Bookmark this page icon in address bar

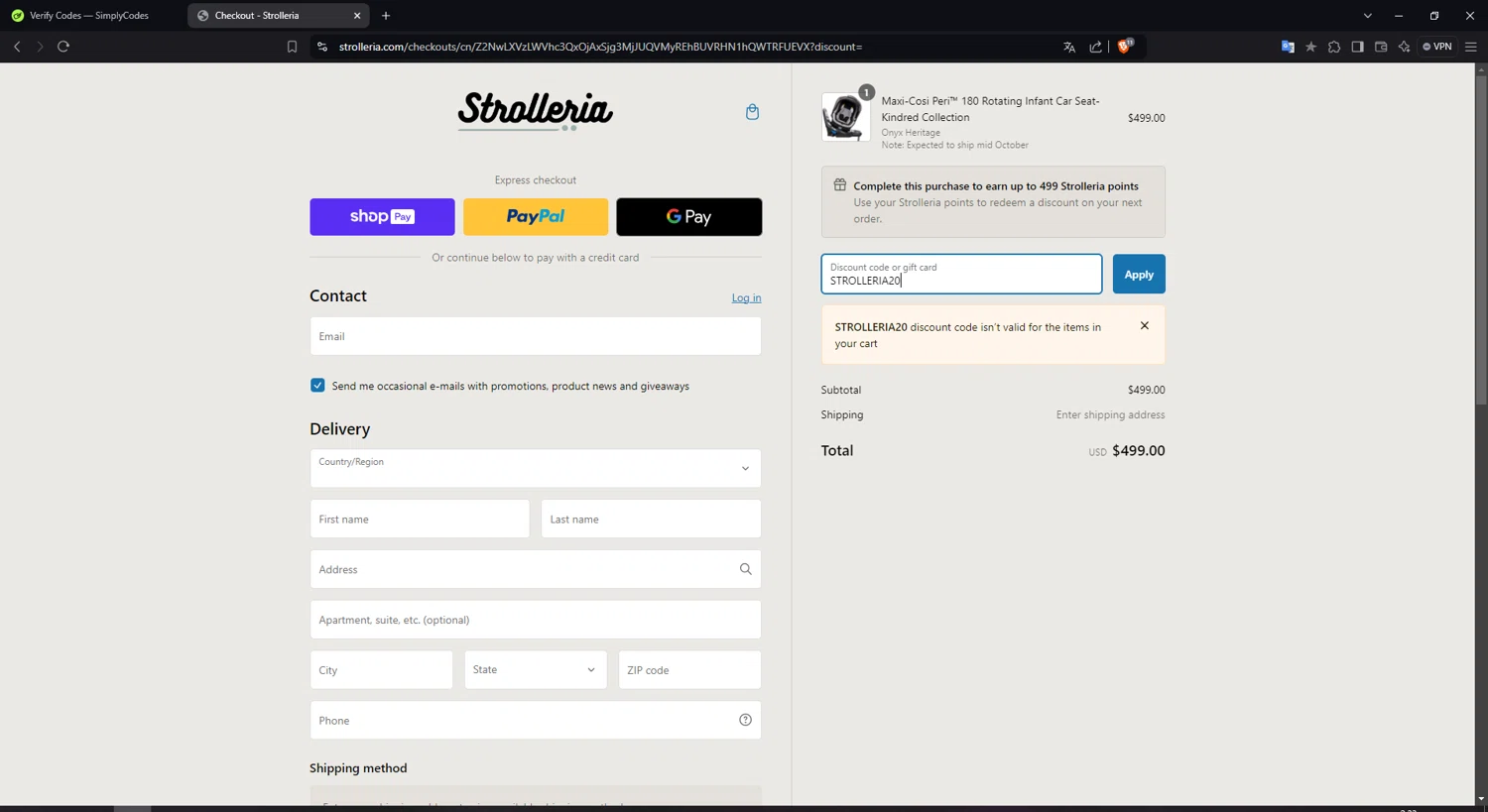[292, 47]
